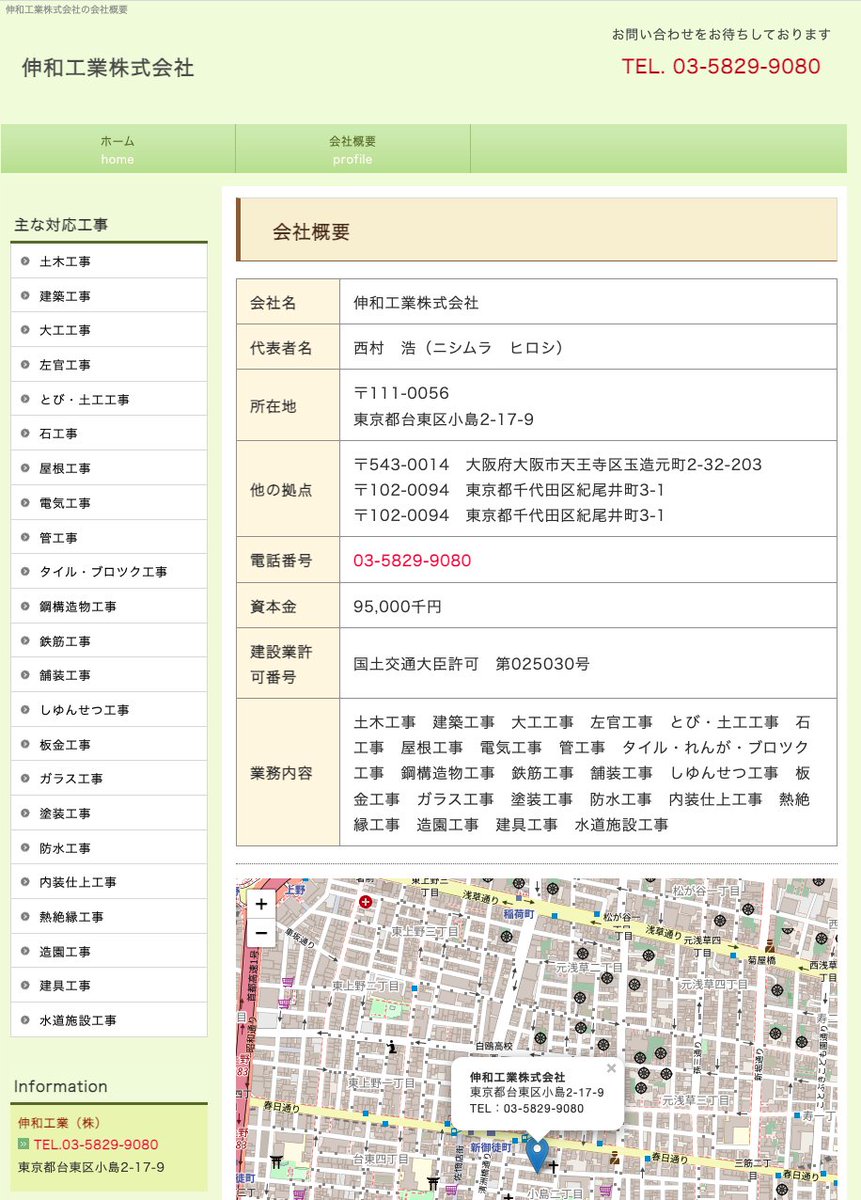
Task: Open the 会社概要 profile menu tab
Action: tap(353, 149)
